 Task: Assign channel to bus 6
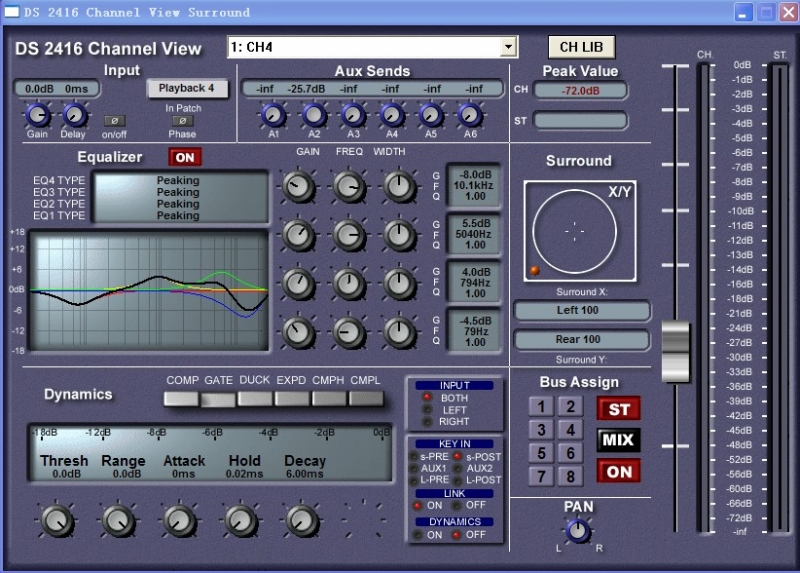tap(570, 453)
